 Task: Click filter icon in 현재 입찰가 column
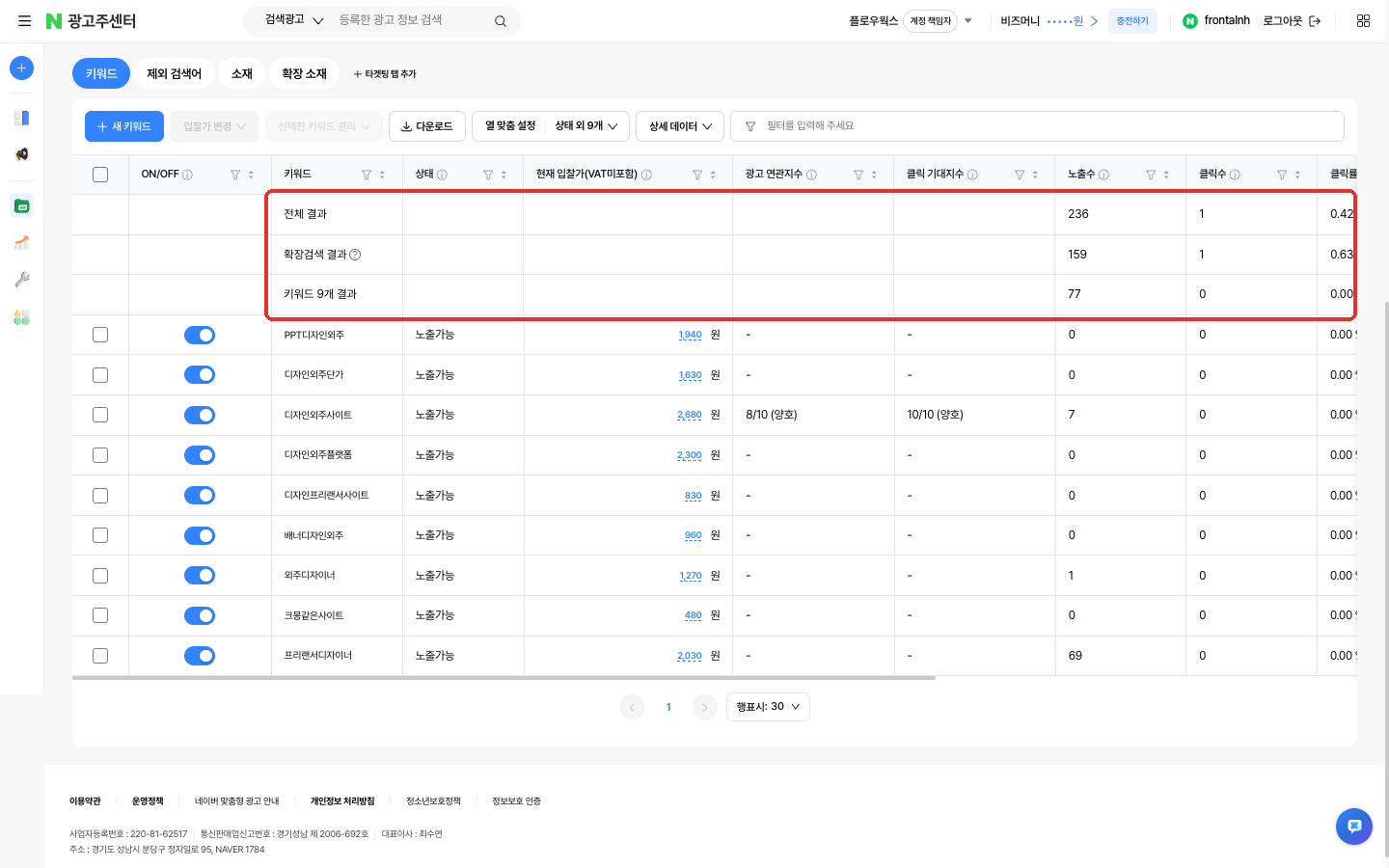point(697,175)
